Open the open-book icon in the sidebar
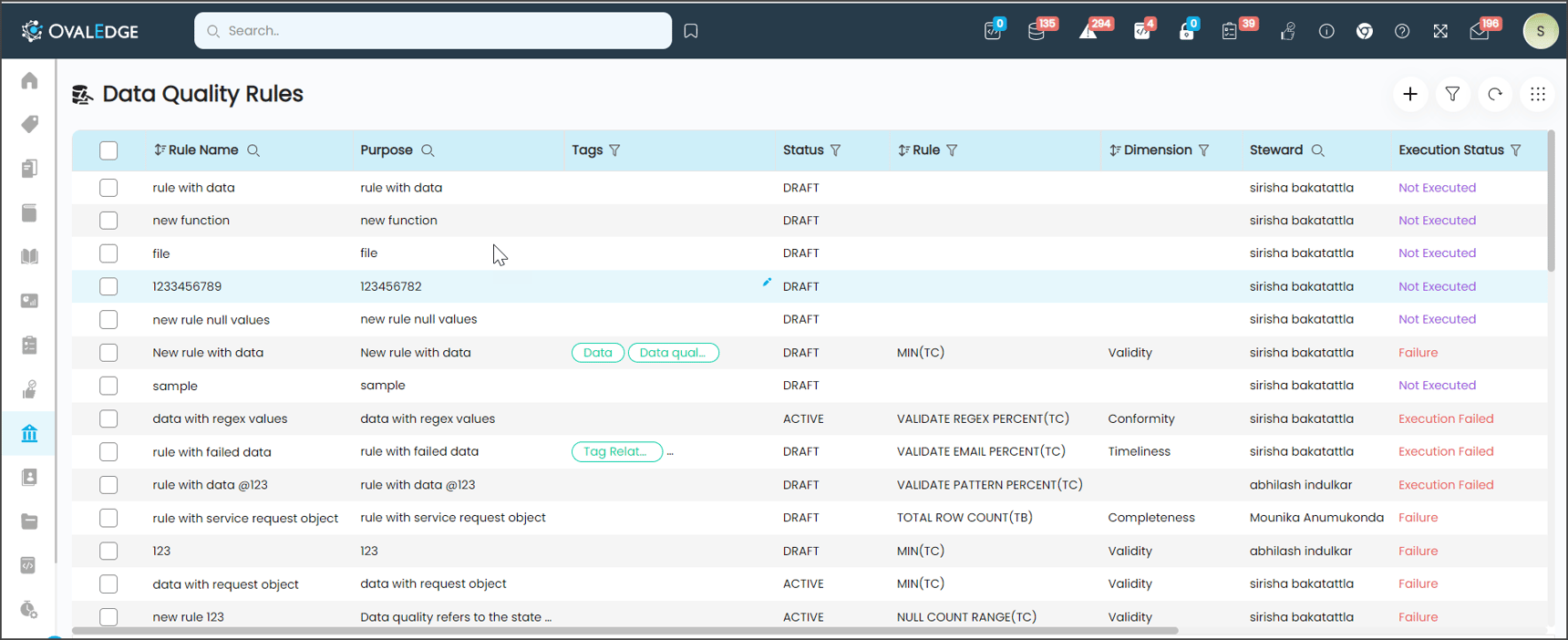1568x640 pixels. (30, 256)
